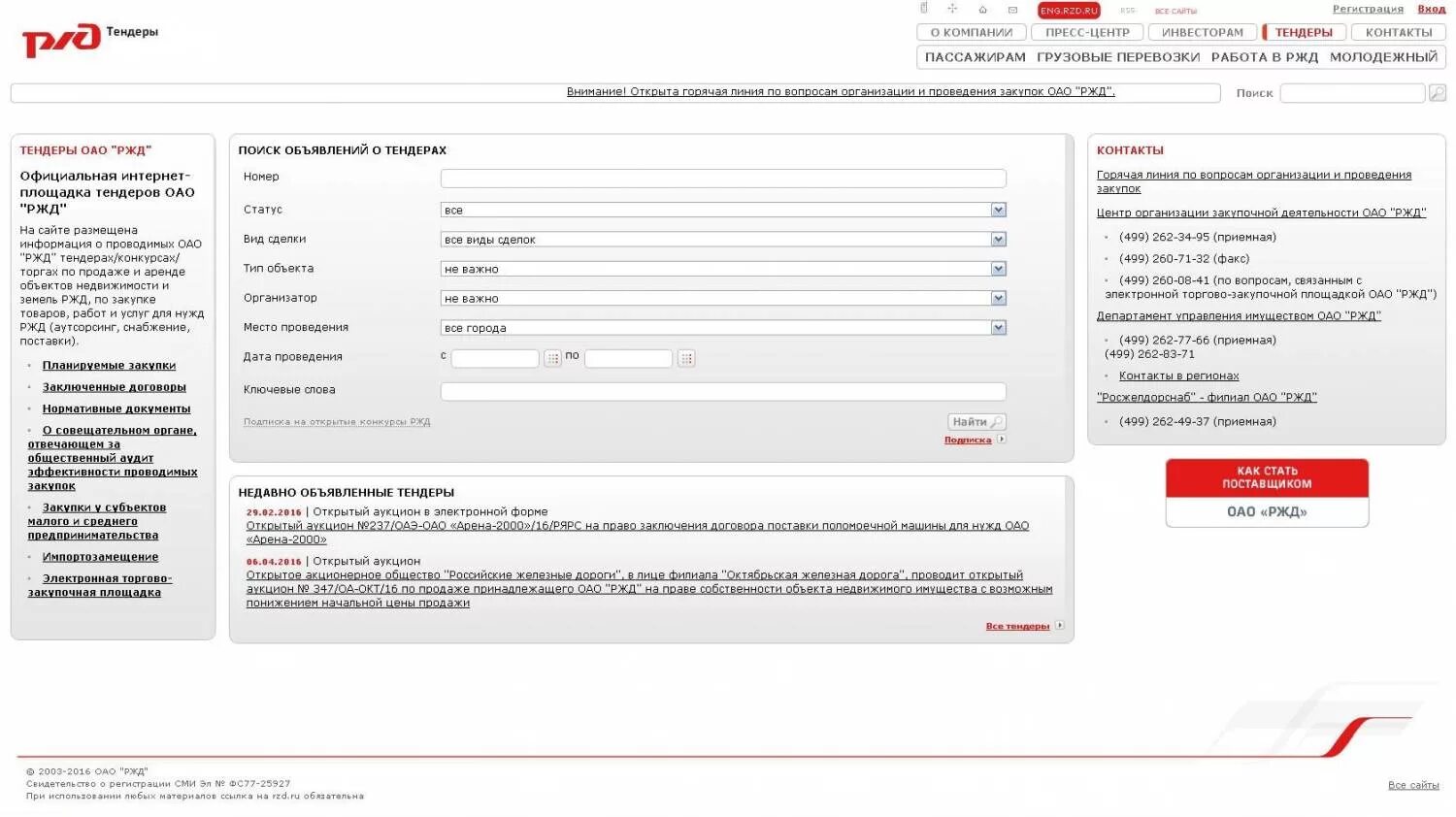Click КАК СТАТЬ ПОСТАВЩИКОМ banner
The image size is (1456, 817).
coord(1267,493)
